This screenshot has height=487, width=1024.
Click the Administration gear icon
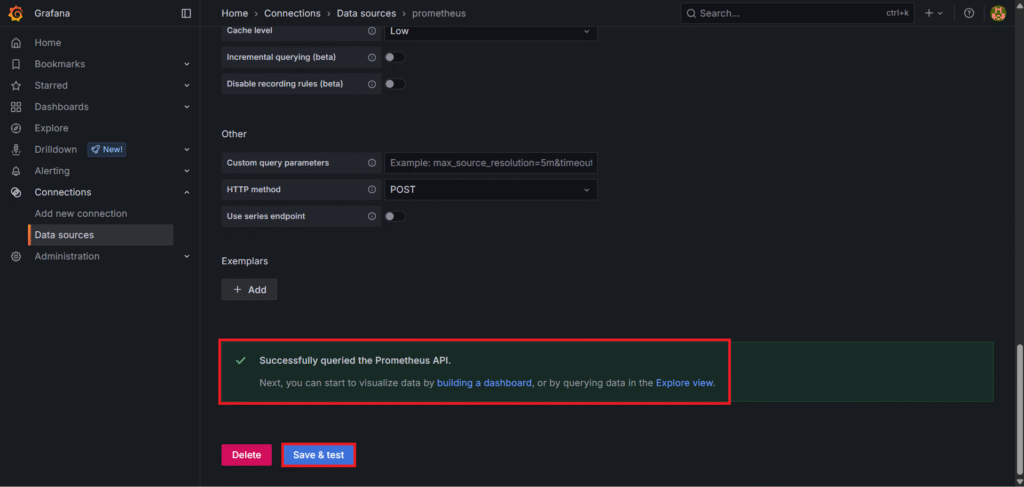pyautogui.click(x=16, y=257)
